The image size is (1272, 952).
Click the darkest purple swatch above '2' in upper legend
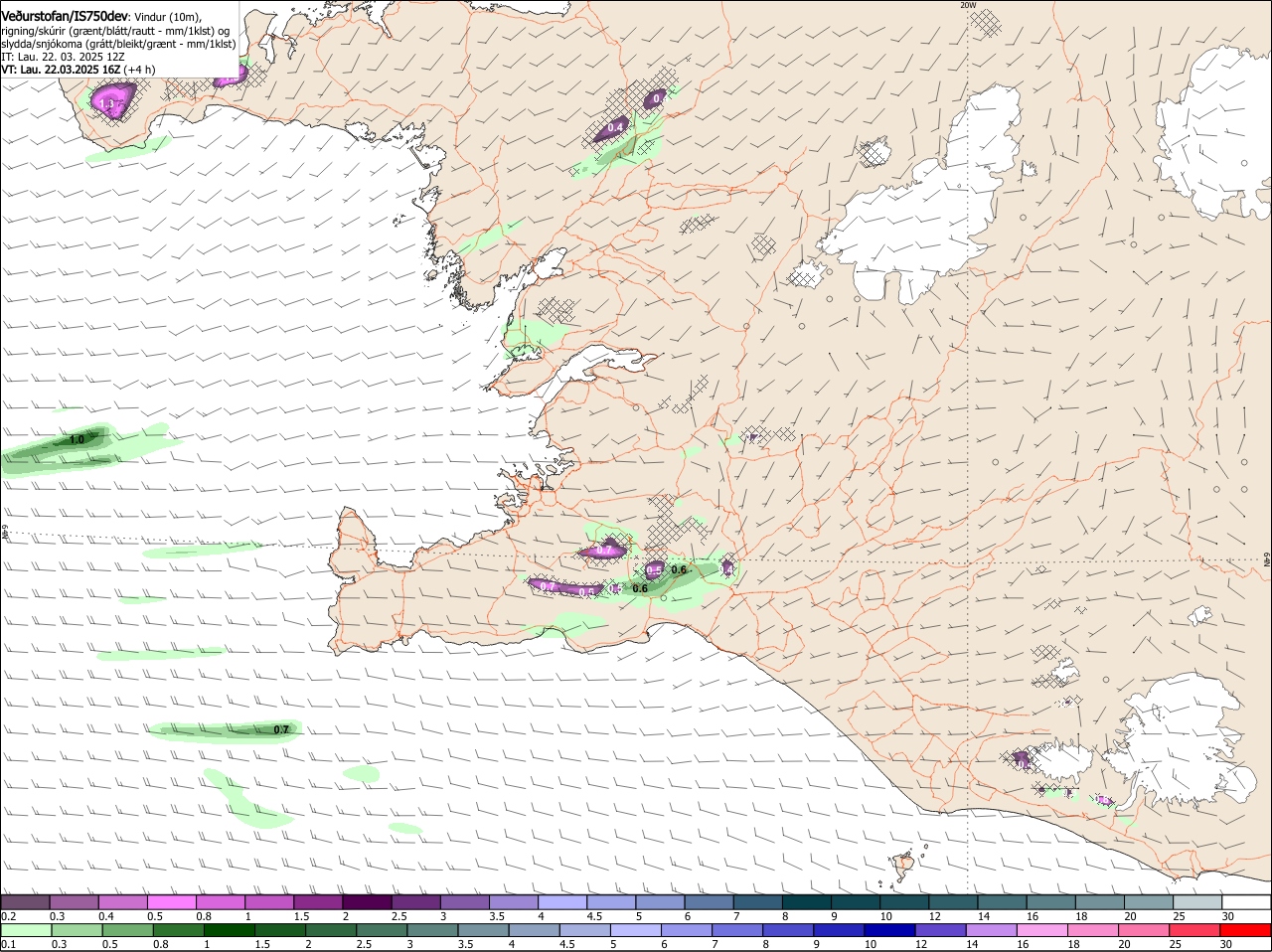[368, 902]
